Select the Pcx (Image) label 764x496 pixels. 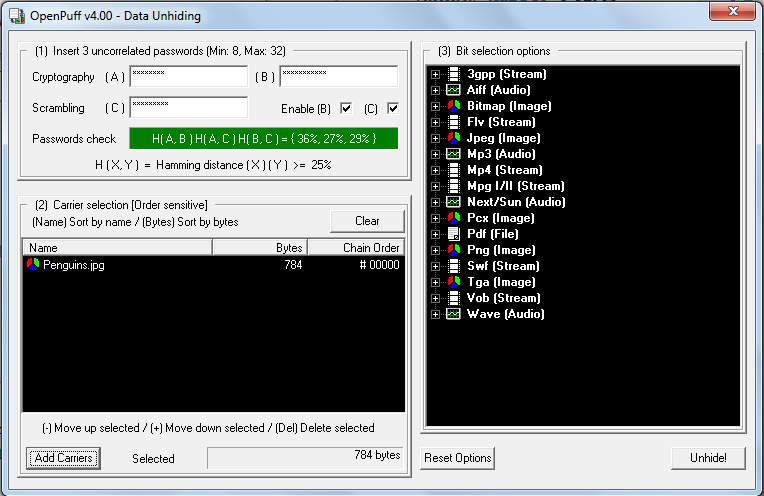pyautogui.click(x=500, y=218)
